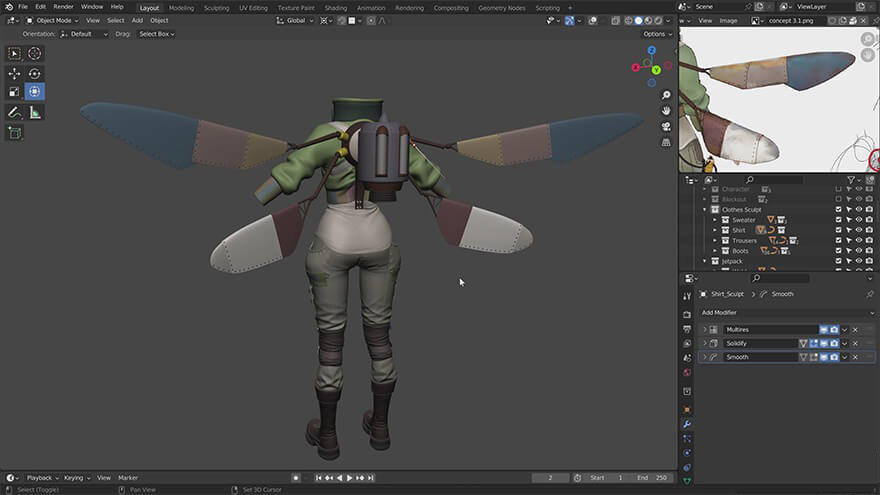Expand the Trousers collection

click(x=715, y=241)
